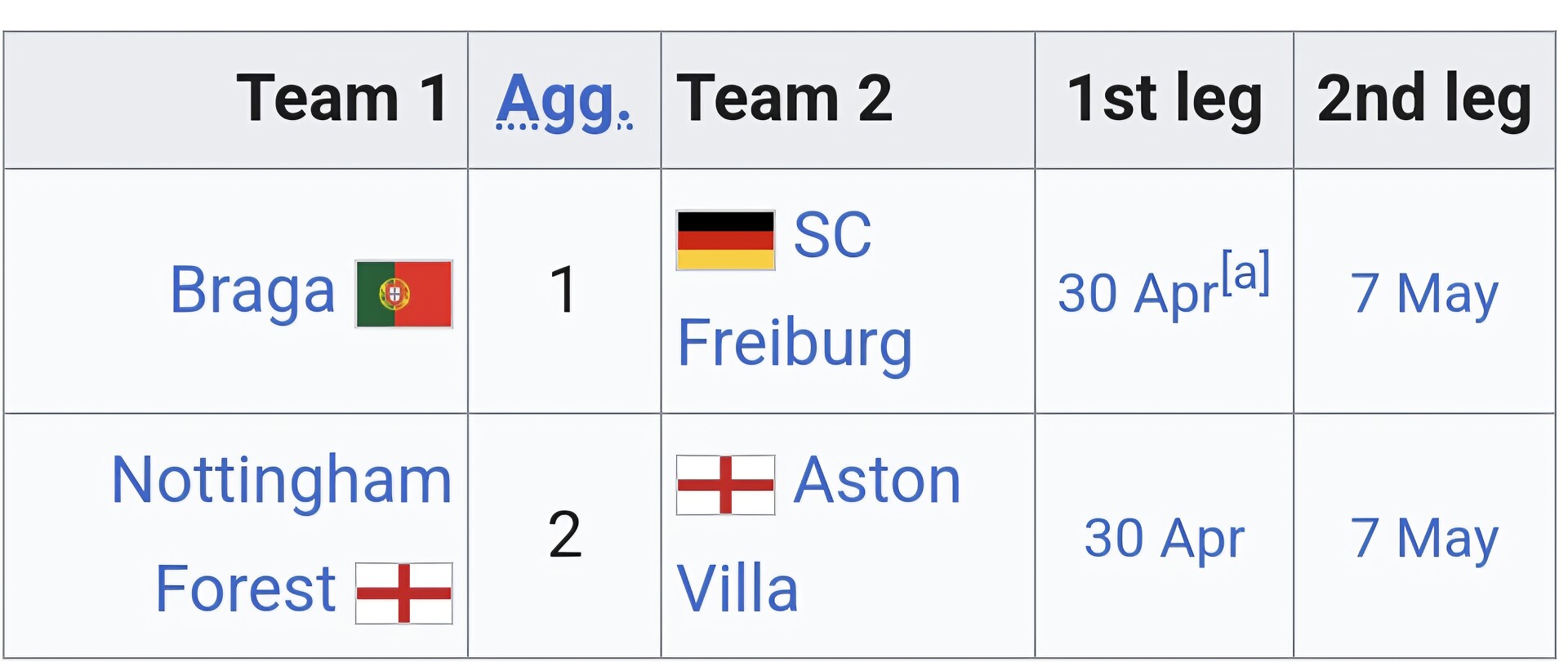Click the [a] footnote reference
This screenshot has width=1568, height=662.
pos(1245,273)
